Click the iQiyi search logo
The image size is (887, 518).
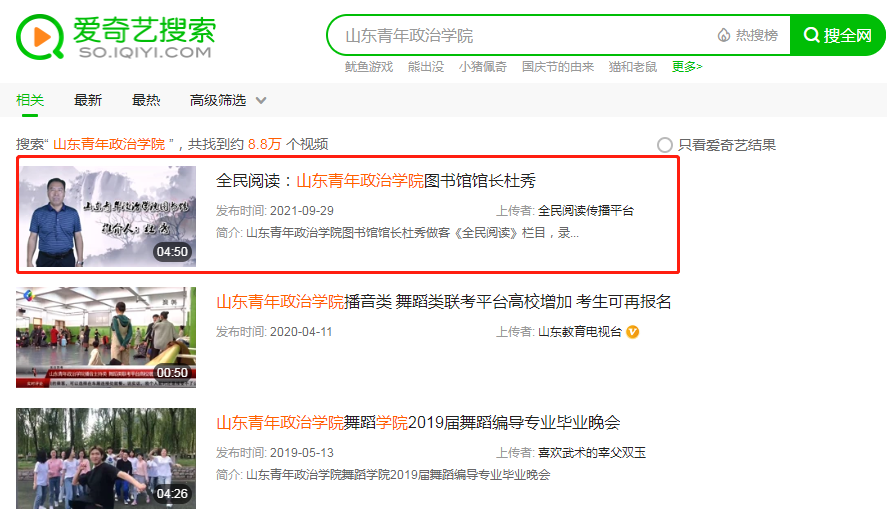(115, 37)
